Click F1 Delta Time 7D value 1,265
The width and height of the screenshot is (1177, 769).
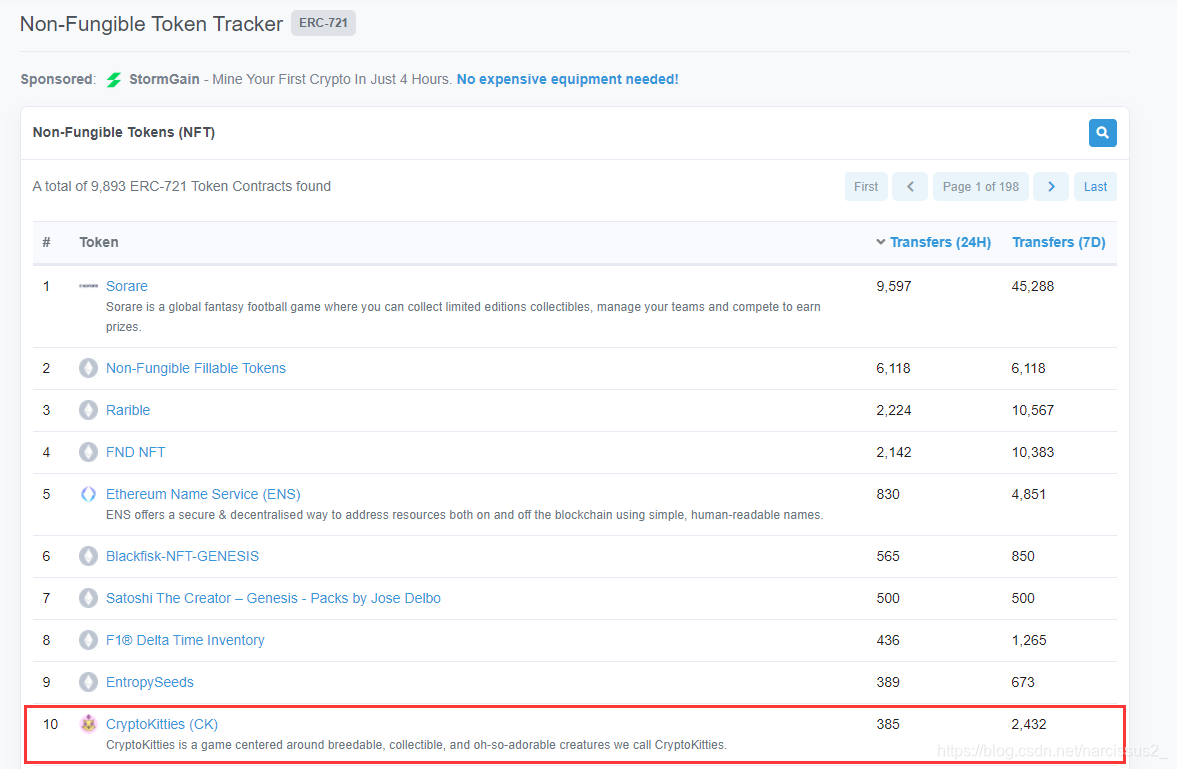point(1028,640)
